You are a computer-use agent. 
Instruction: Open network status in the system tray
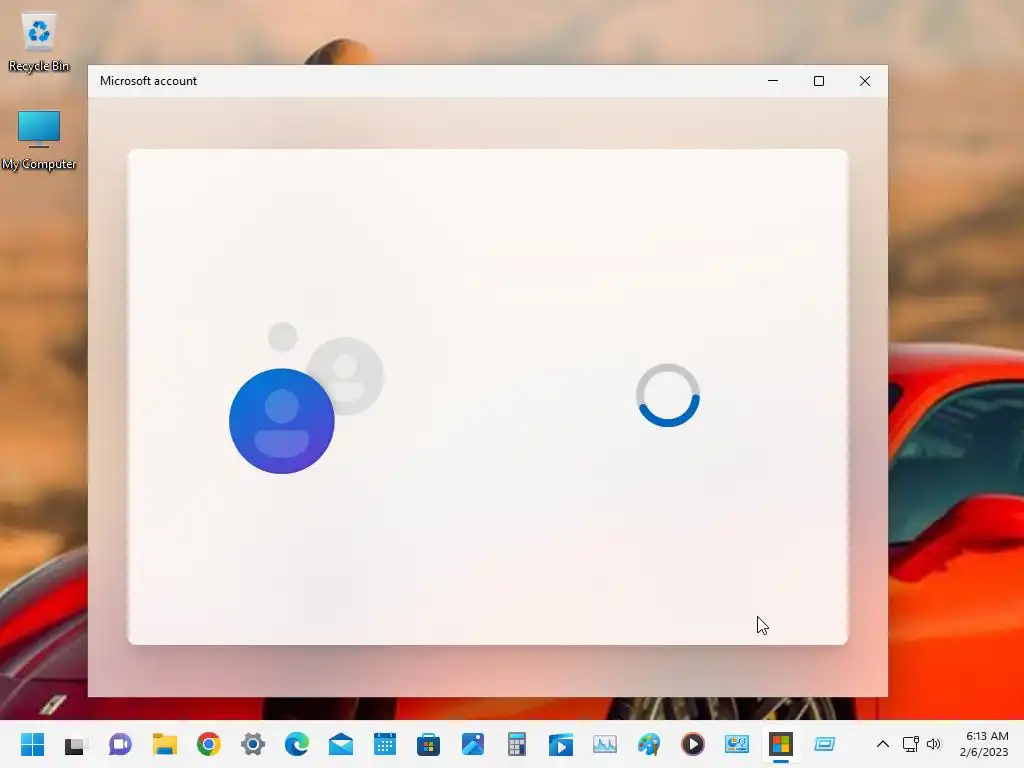click(x=910, y=744)
